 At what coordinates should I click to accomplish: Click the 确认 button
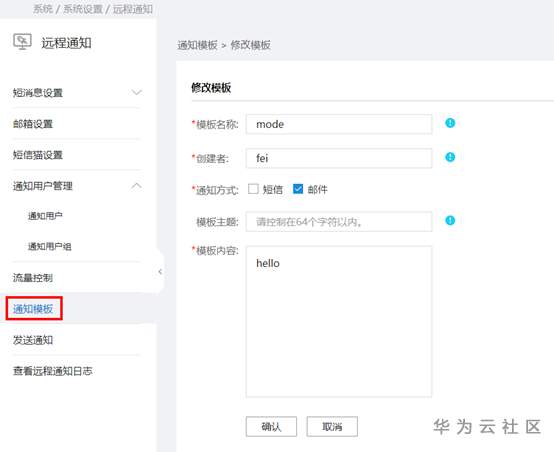point(271,427)
